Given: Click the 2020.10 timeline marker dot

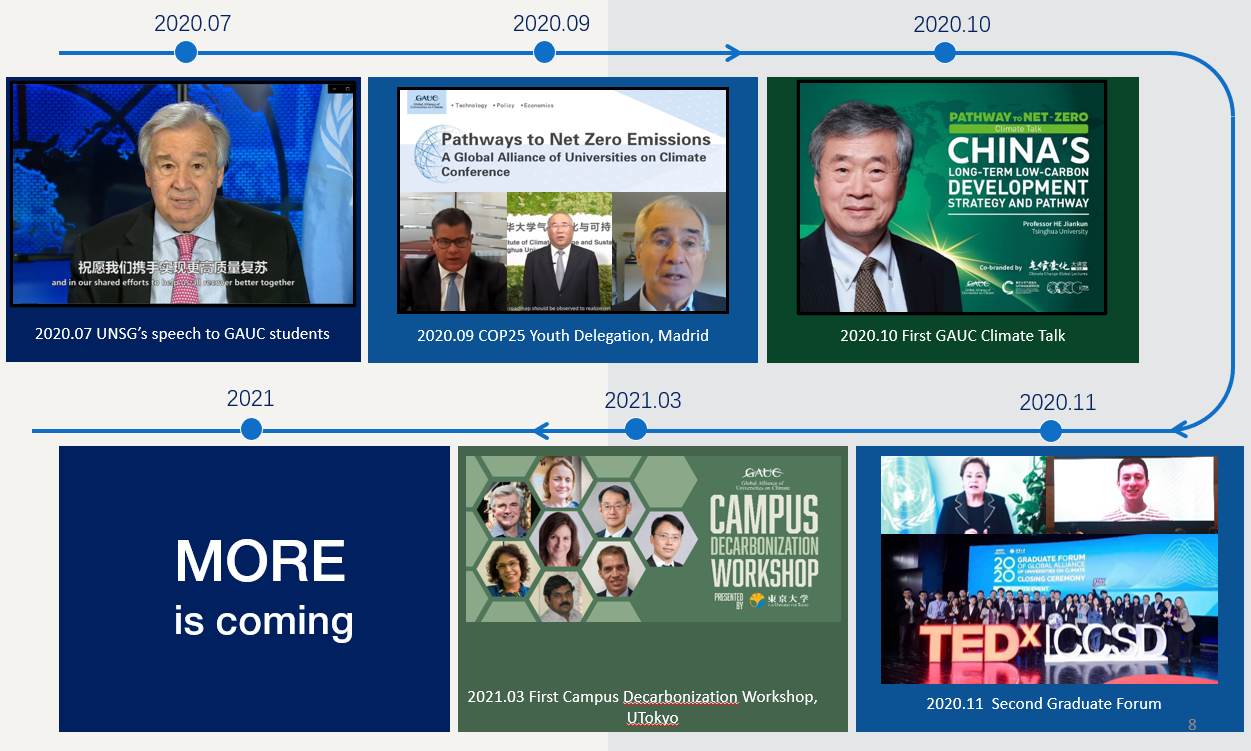Looking at the screenshot, I should pos(945,52).
